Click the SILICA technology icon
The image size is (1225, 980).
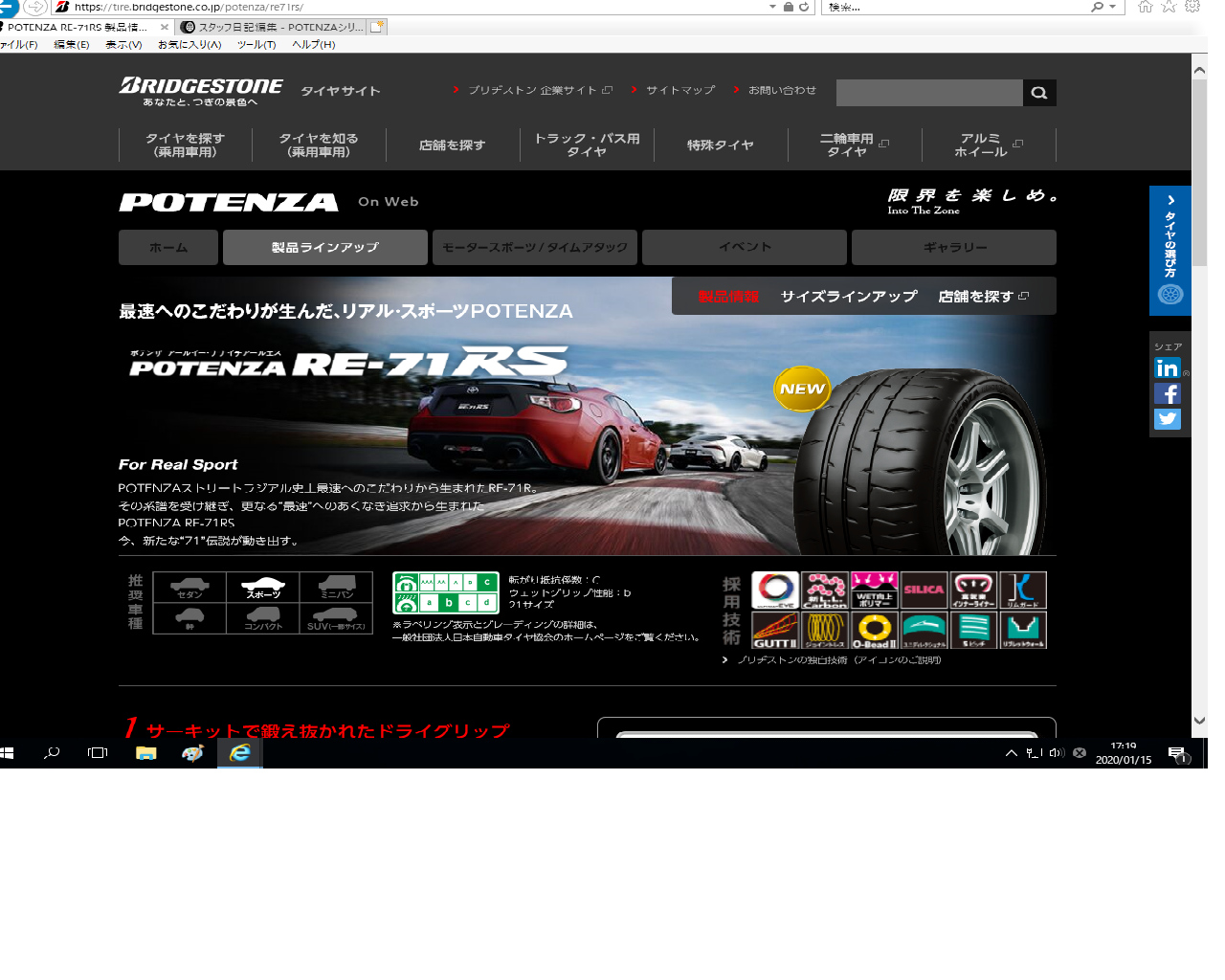924,590
